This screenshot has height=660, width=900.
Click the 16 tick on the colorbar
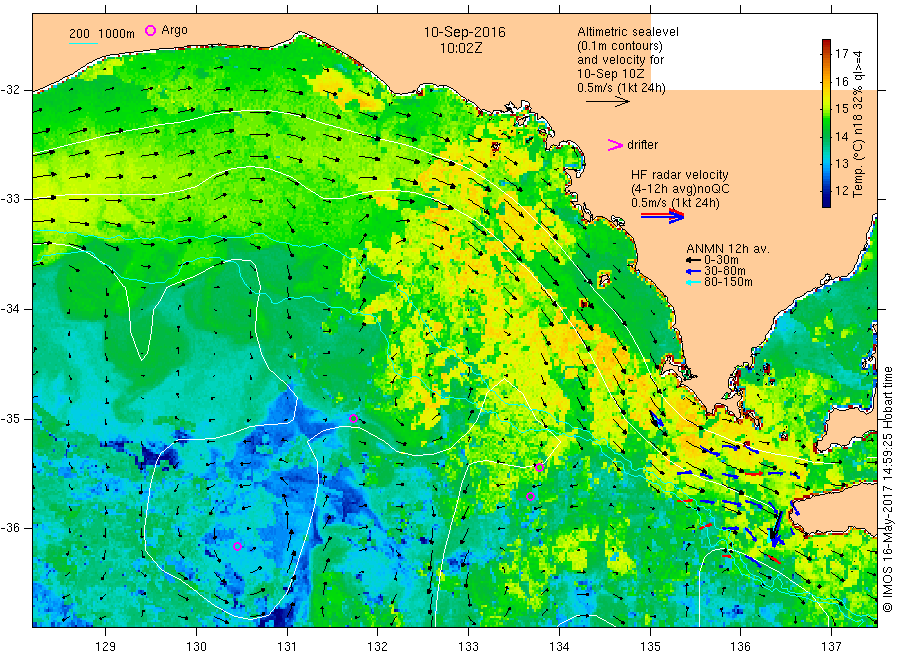[x=841, y=81]
